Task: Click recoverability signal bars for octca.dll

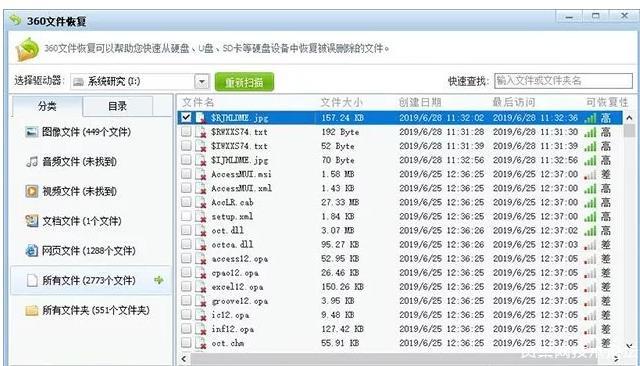Action: coord(590,245)
